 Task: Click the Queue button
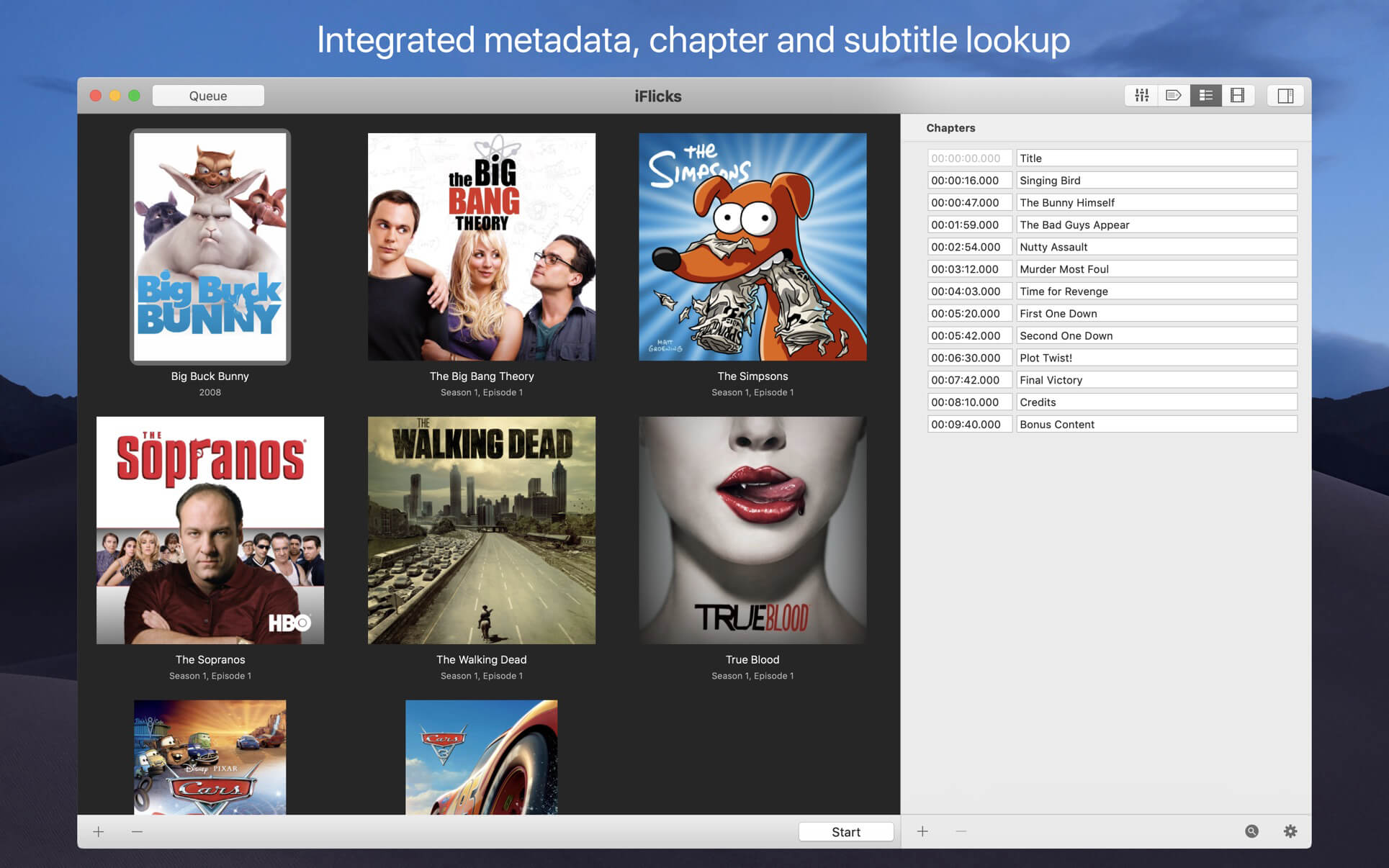[x=208, y=96]
